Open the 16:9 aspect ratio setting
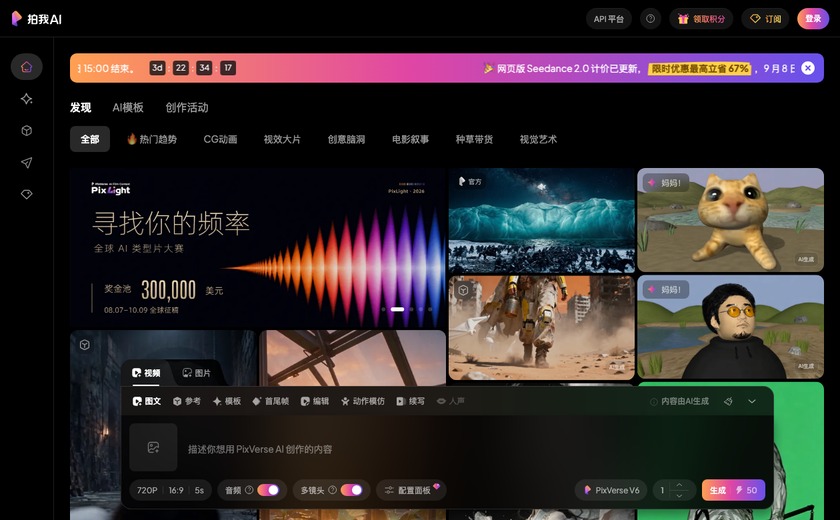The image size is (840, 520). click(x=176, y=490)
